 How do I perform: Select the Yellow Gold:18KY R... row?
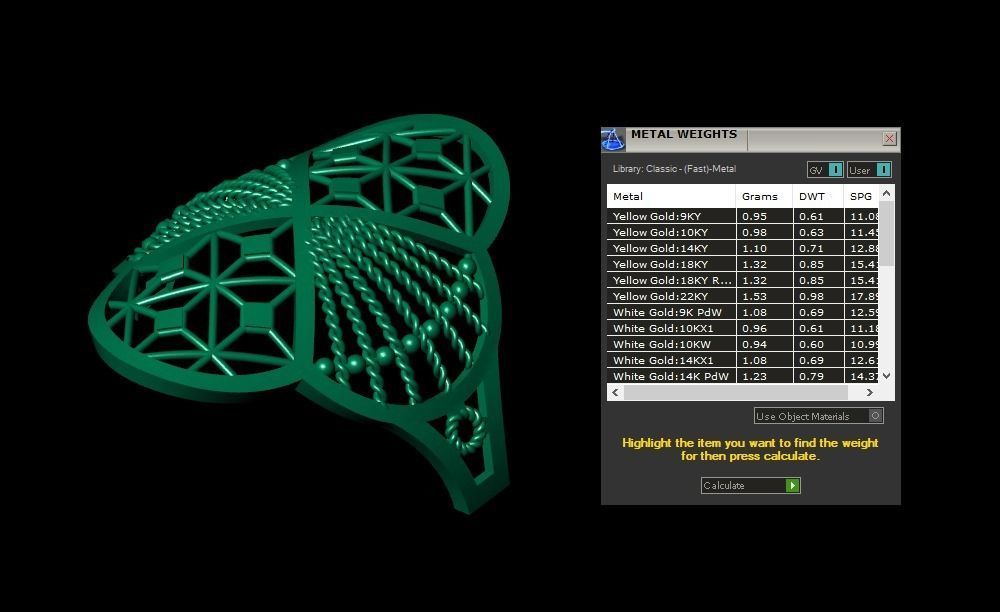(742, 280)
